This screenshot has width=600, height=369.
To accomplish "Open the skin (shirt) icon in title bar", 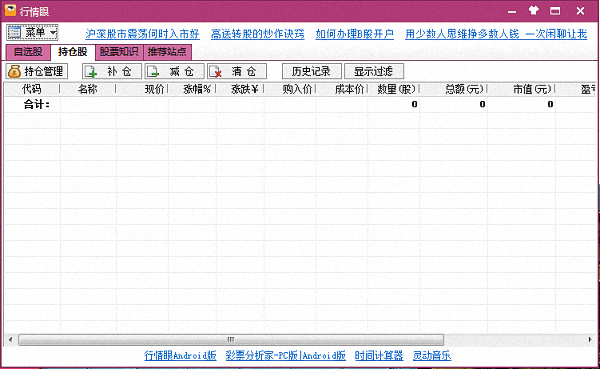I will point(533,11).
